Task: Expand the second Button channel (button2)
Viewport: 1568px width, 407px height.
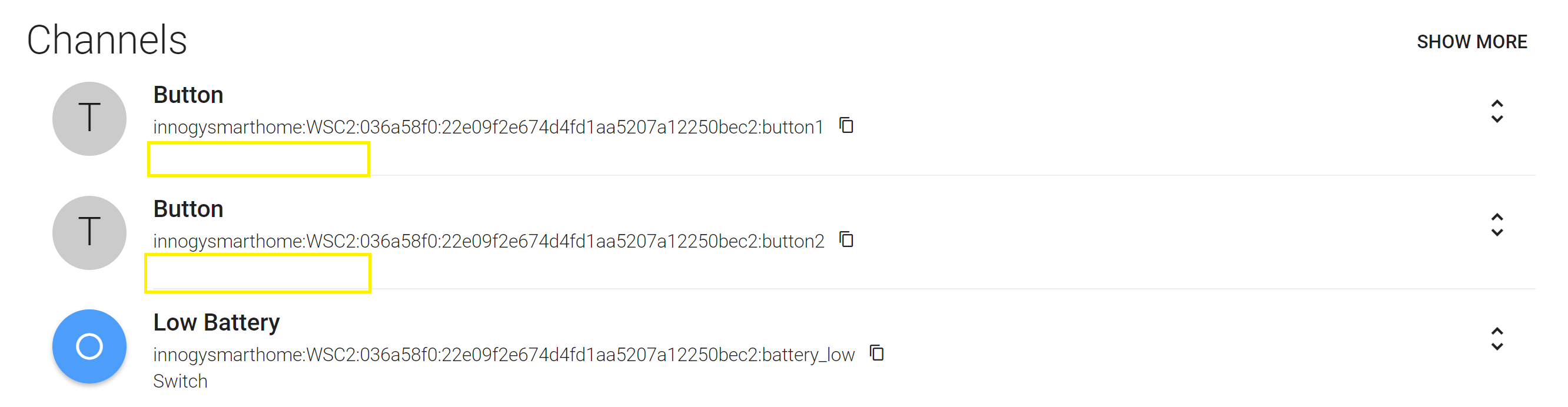Action: click(x=1497, y=225)
